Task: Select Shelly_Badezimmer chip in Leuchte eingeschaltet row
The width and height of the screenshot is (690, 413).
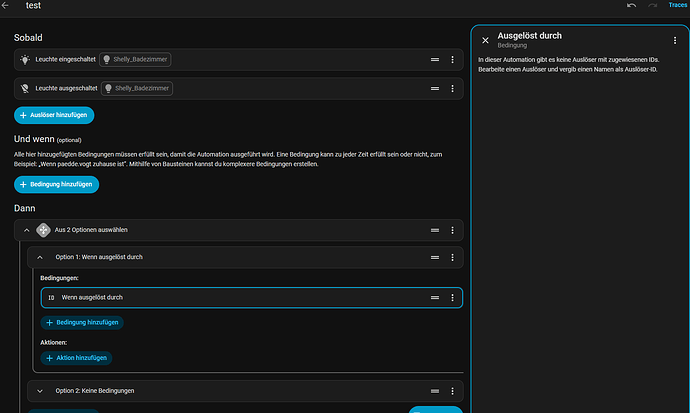Action: (135, 59)
